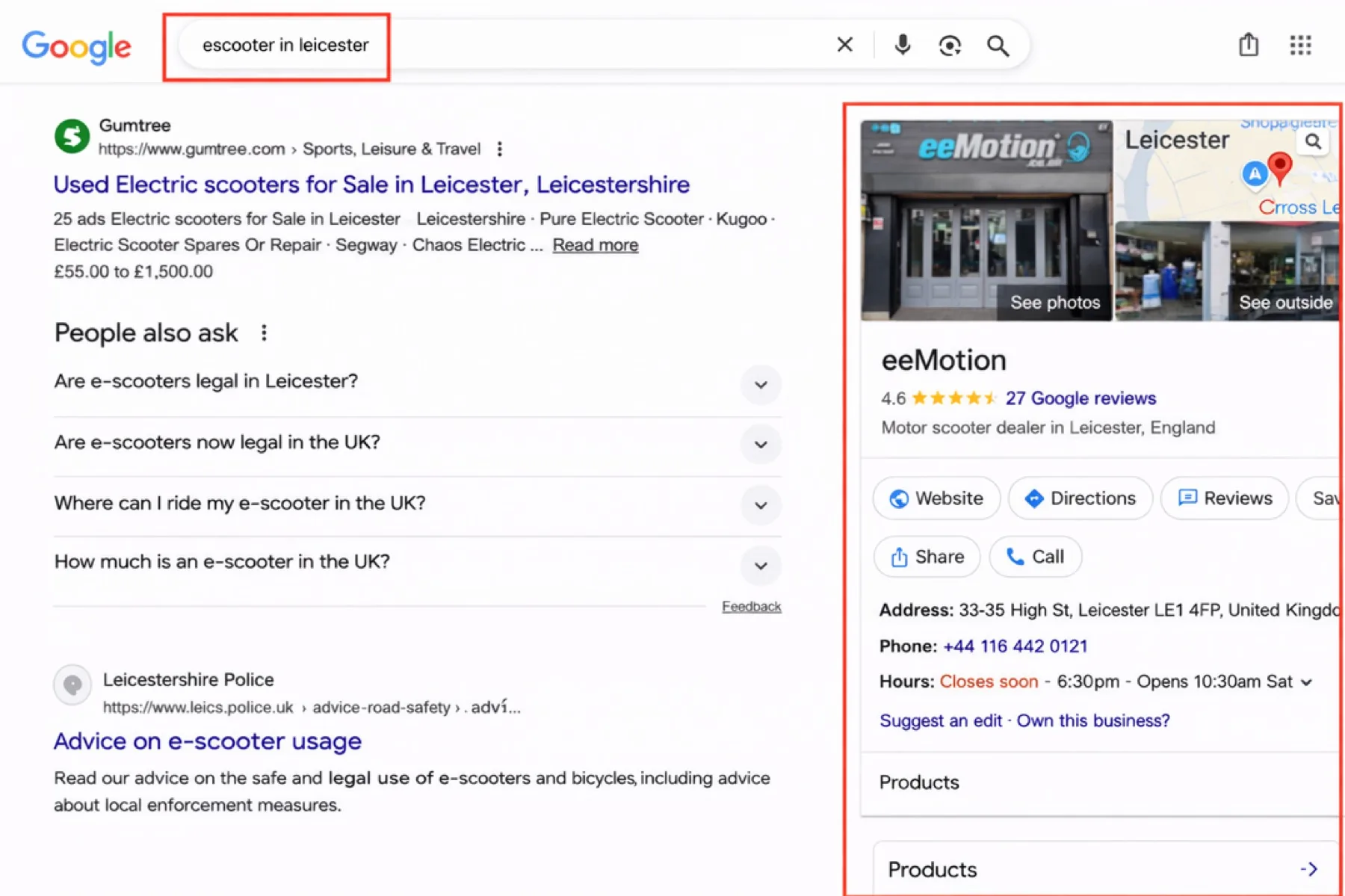This screenshot has width=1345, height=896.
Task: Start voice search with microphone icon
Action: [903, 45]
